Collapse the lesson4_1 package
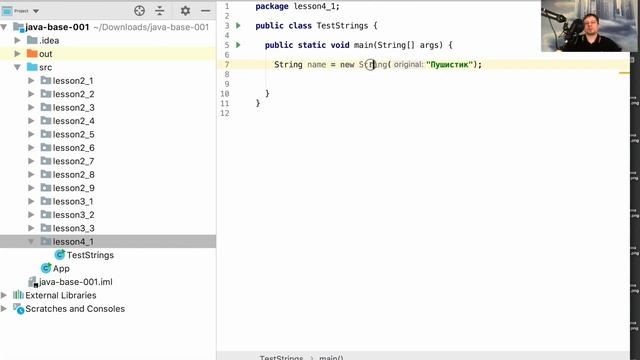This screenshot has width=640, height=360. coord(31,242)
